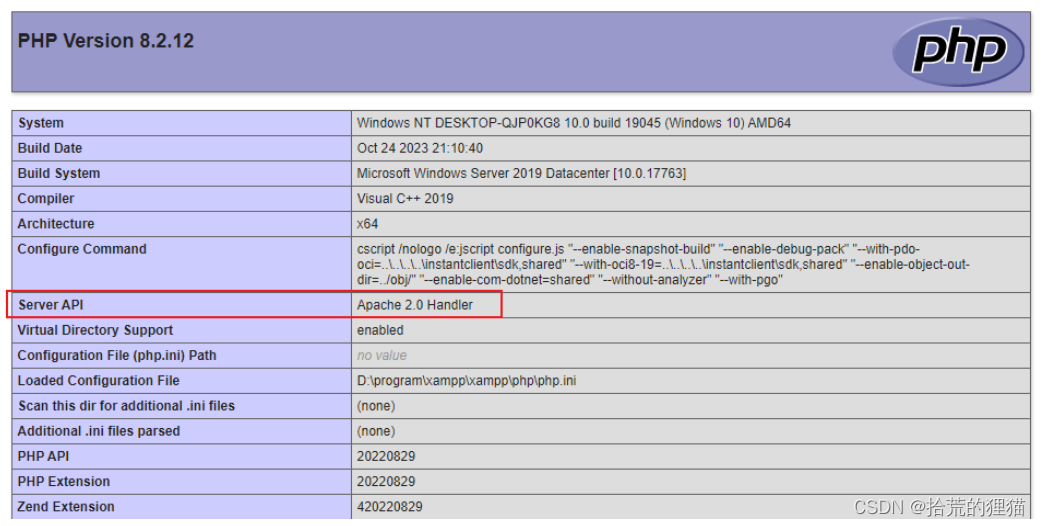Screen dimensions: 1041x526
Task: Click the 'Build Date' label
Action: coord(50,148)
